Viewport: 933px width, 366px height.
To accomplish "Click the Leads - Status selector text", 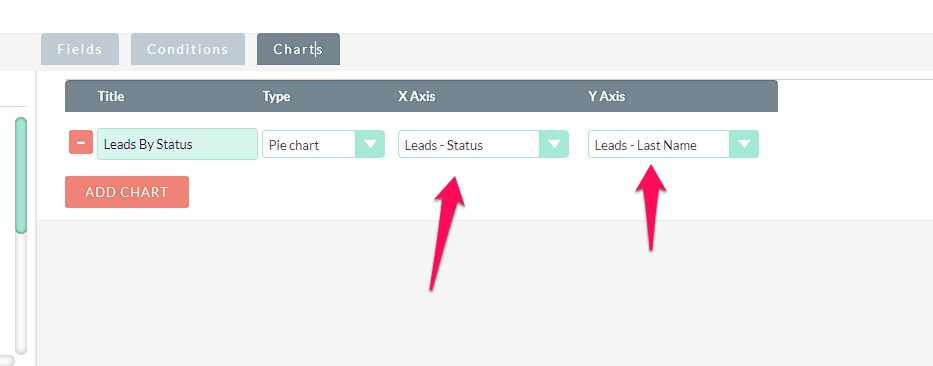I will [x=444, y=145].
